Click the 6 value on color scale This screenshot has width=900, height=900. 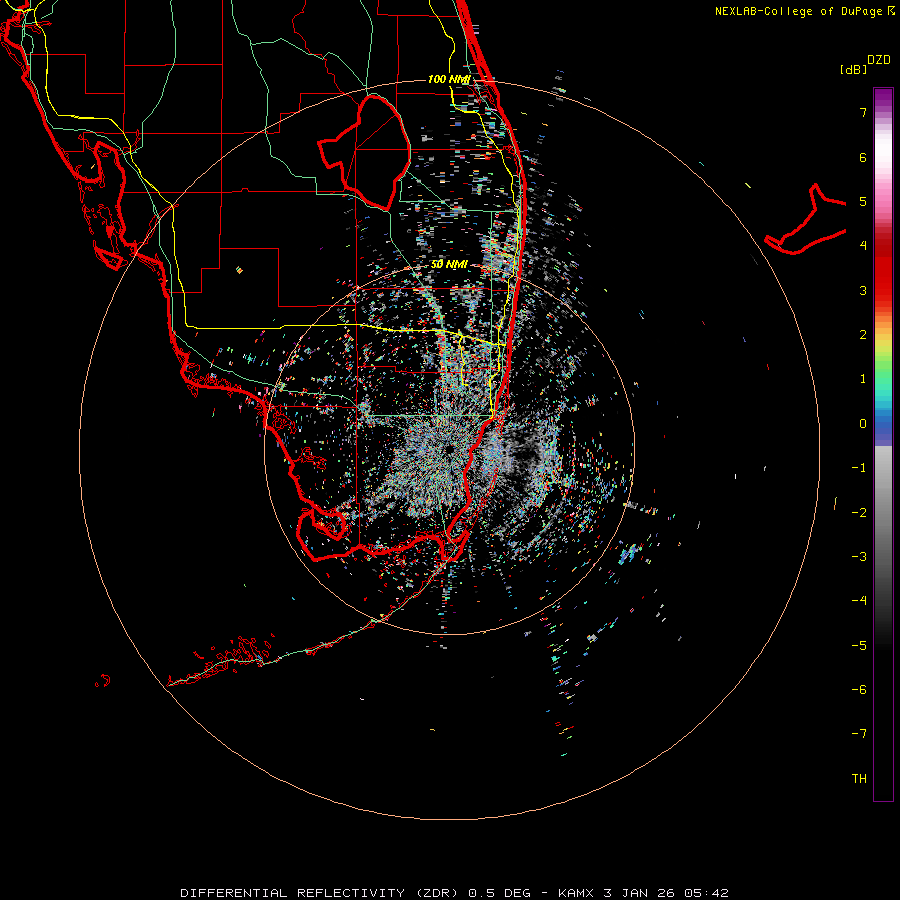pyautogui.click(x=863, y=157)
